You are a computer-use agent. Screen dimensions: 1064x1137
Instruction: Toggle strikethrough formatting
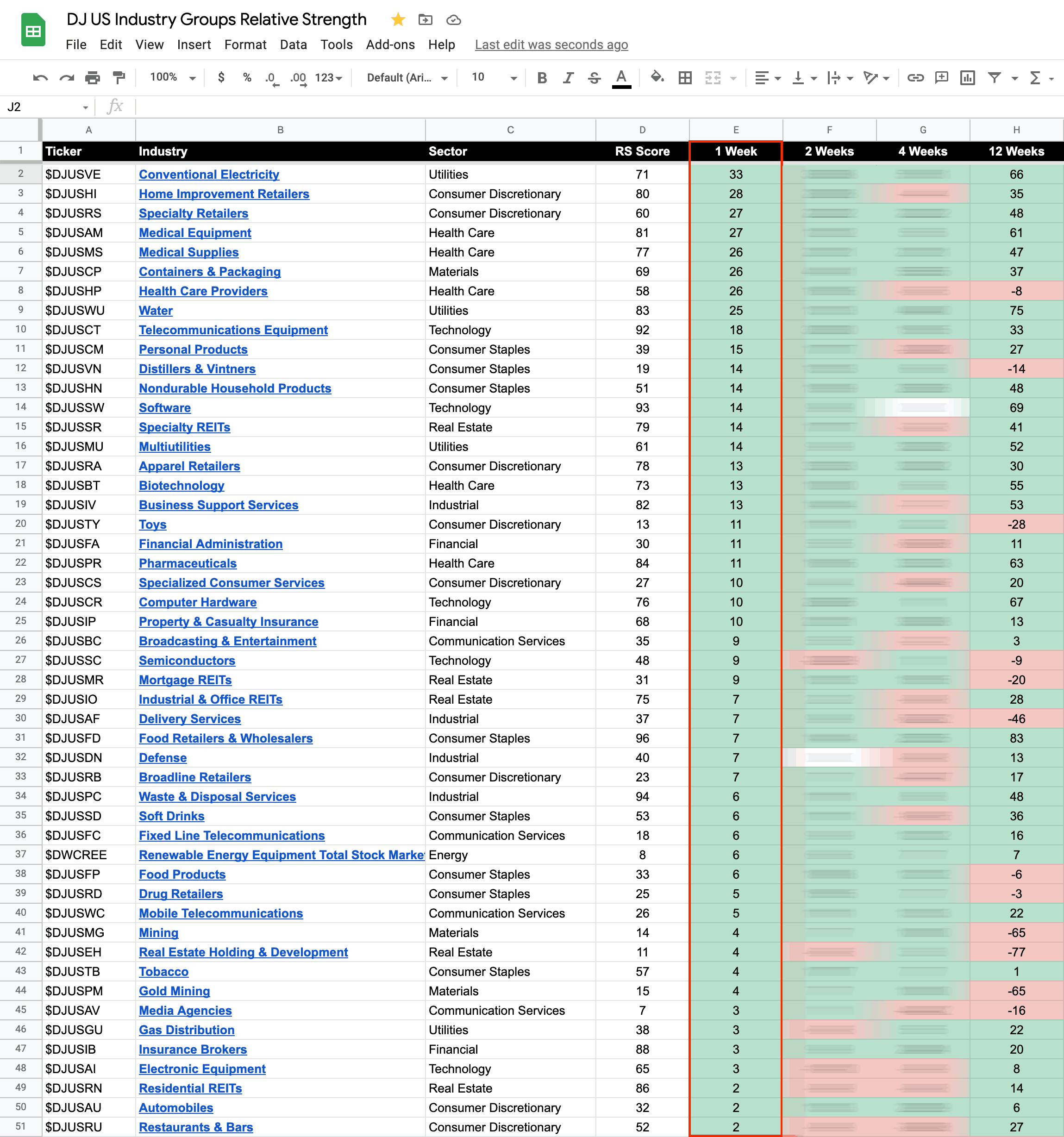pos(595,78)
